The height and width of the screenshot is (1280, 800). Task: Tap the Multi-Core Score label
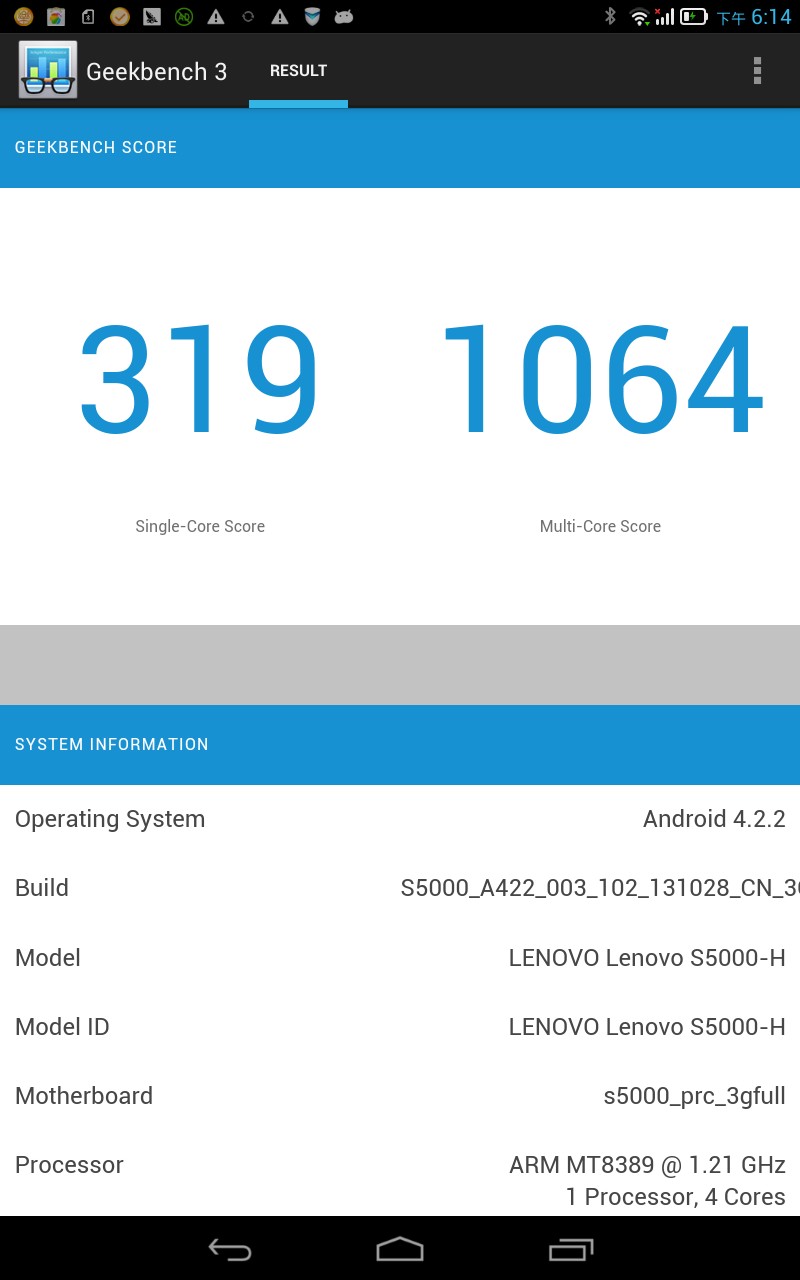(x=600, y=526)
